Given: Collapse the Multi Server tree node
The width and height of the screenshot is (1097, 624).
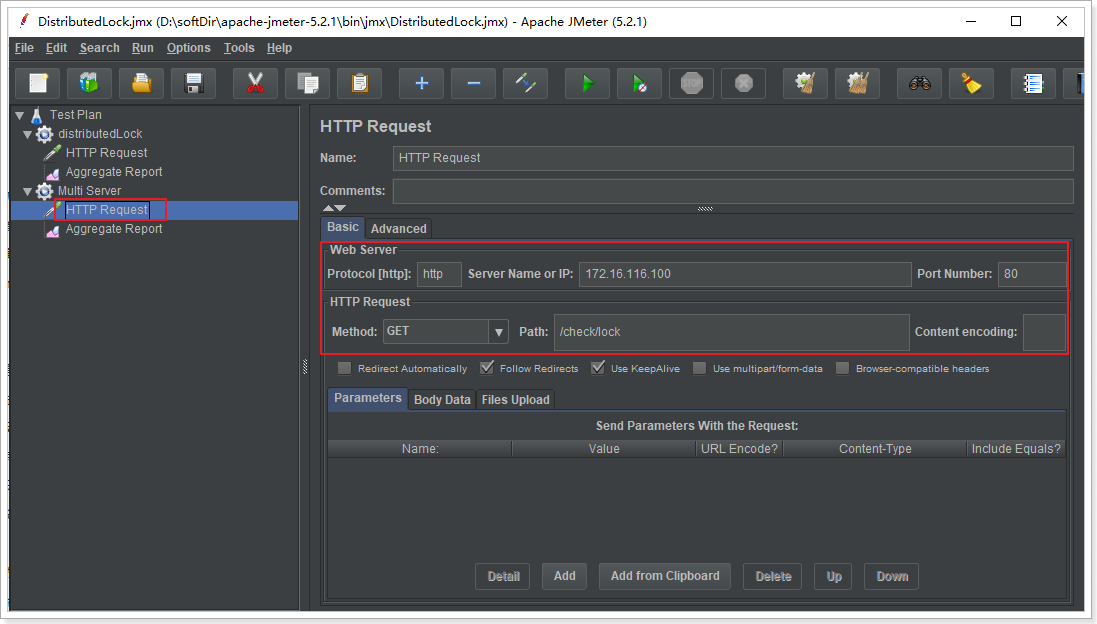Looking at the screenshot, I should tap(27, 192).
